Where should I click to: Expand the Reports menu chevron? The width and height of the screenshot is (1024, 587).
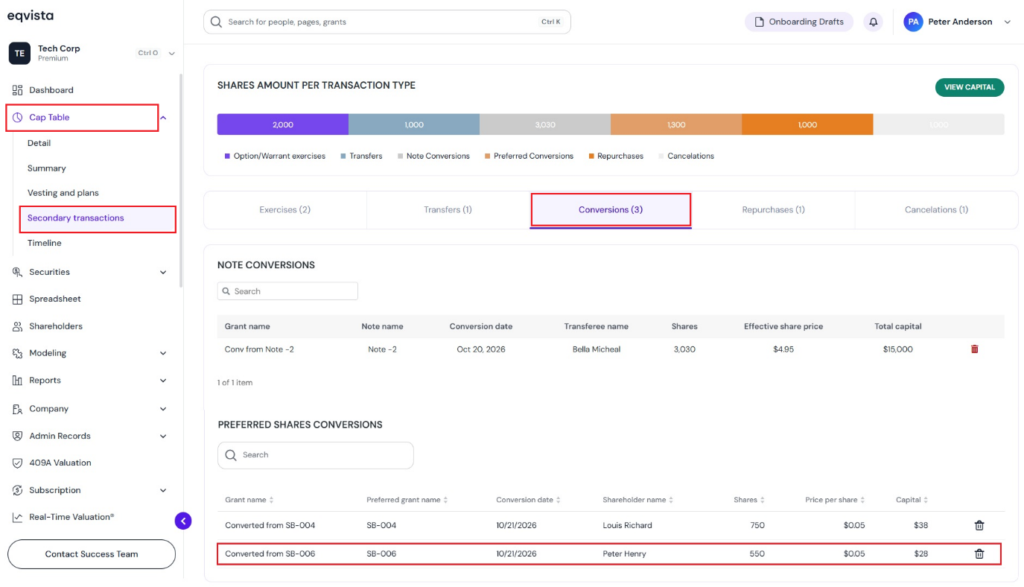pos(163,381)
